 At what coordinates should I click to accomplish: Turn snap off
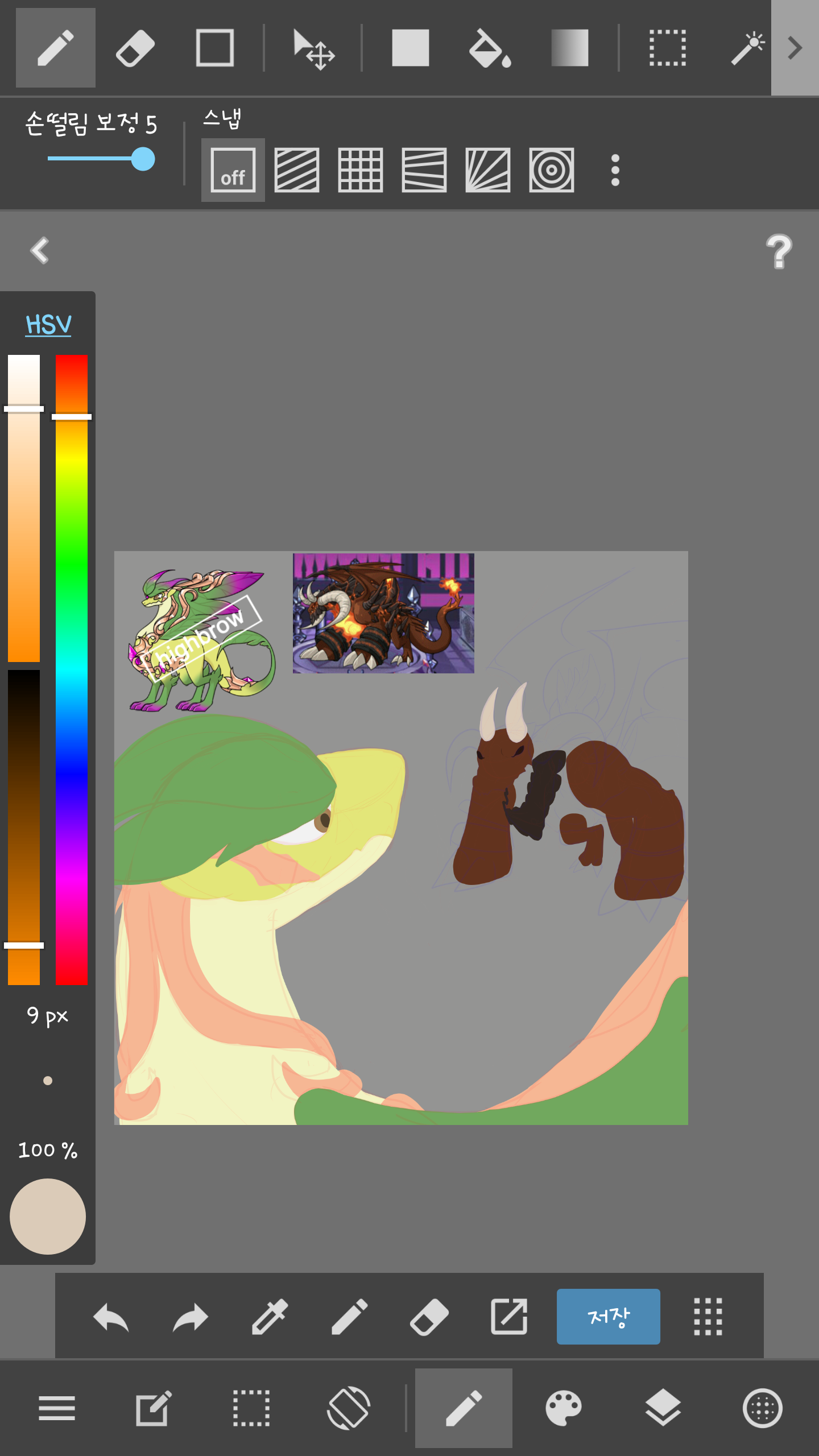(x=233, y=170)
